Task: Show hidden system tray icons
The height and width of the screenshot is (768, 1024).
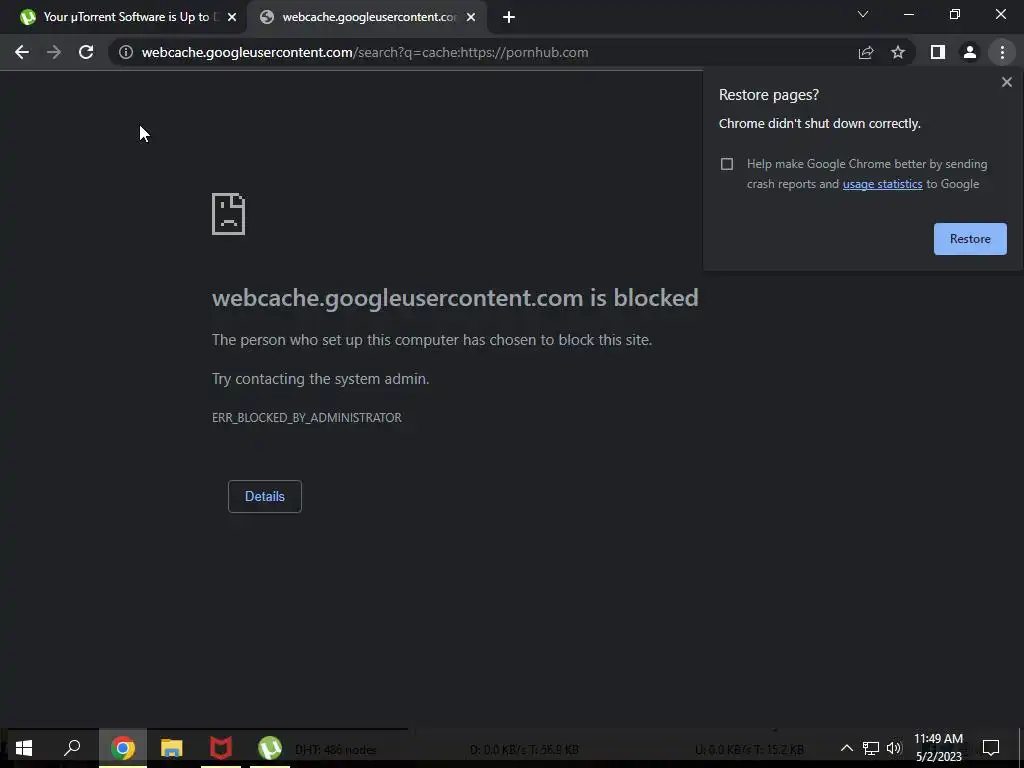Action: pos(846,748)
